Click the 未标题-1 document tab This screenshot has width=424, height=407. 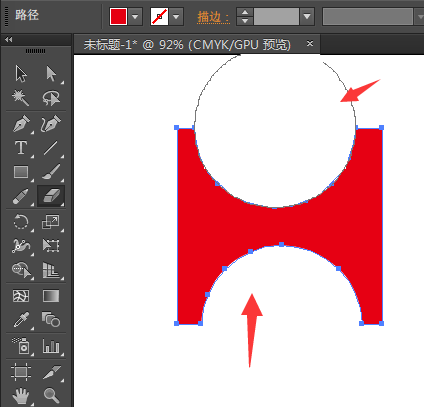(x=187, y=44)
